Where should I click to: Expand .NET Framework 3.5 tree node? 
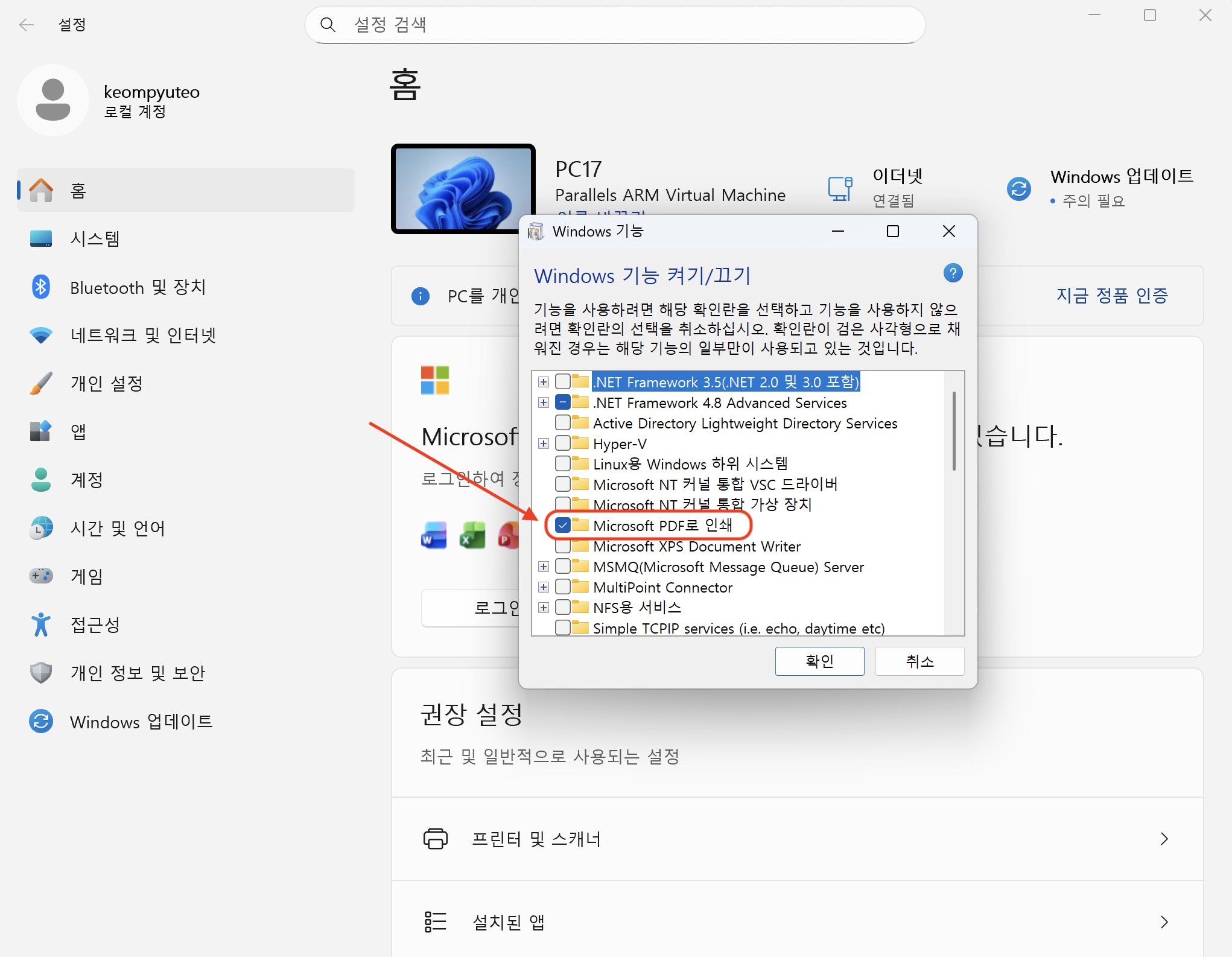tap(544, 382)
